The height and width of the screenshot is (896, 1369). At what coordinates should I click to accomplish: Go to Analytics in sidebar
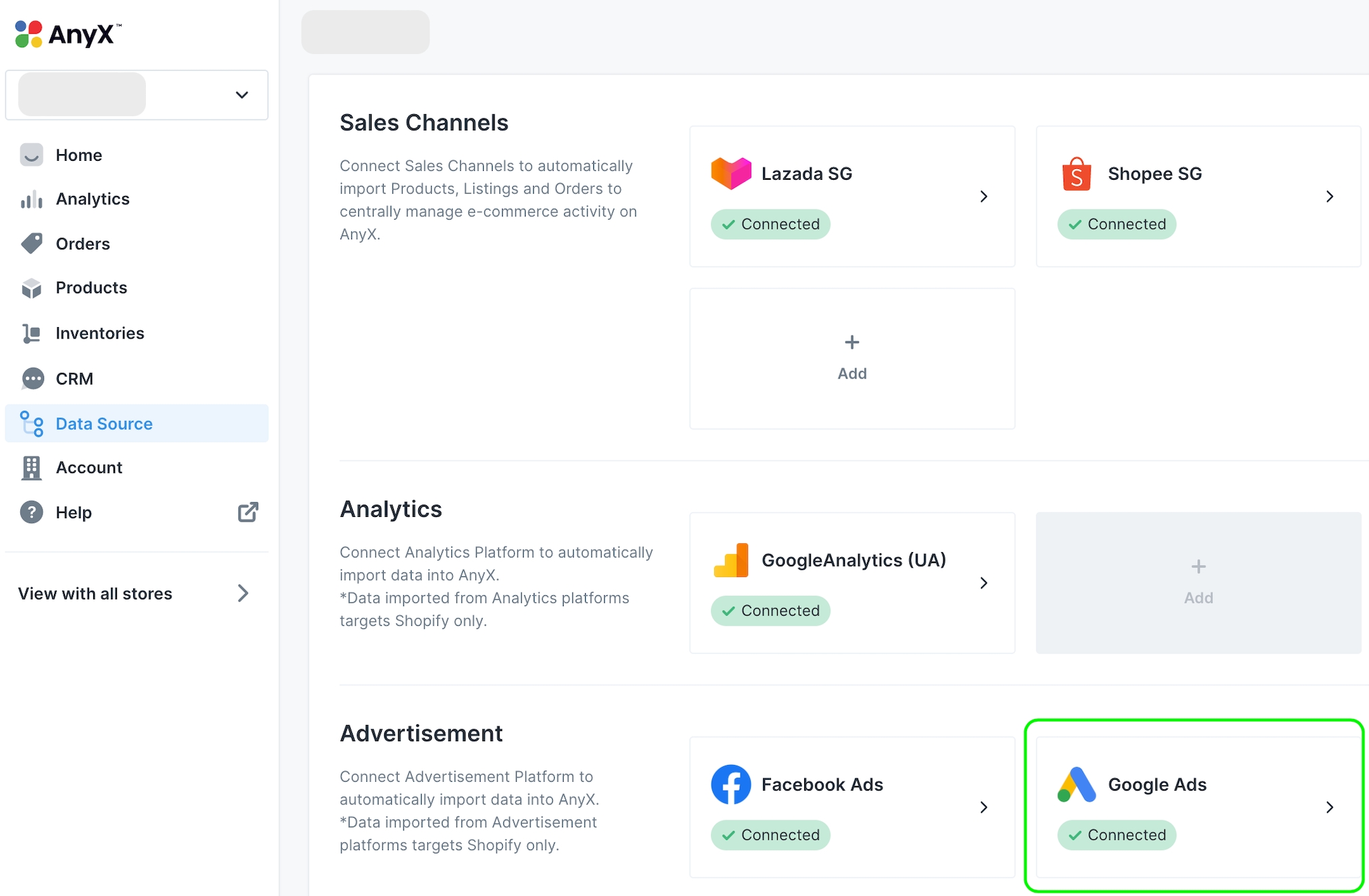tap(93, 199)
